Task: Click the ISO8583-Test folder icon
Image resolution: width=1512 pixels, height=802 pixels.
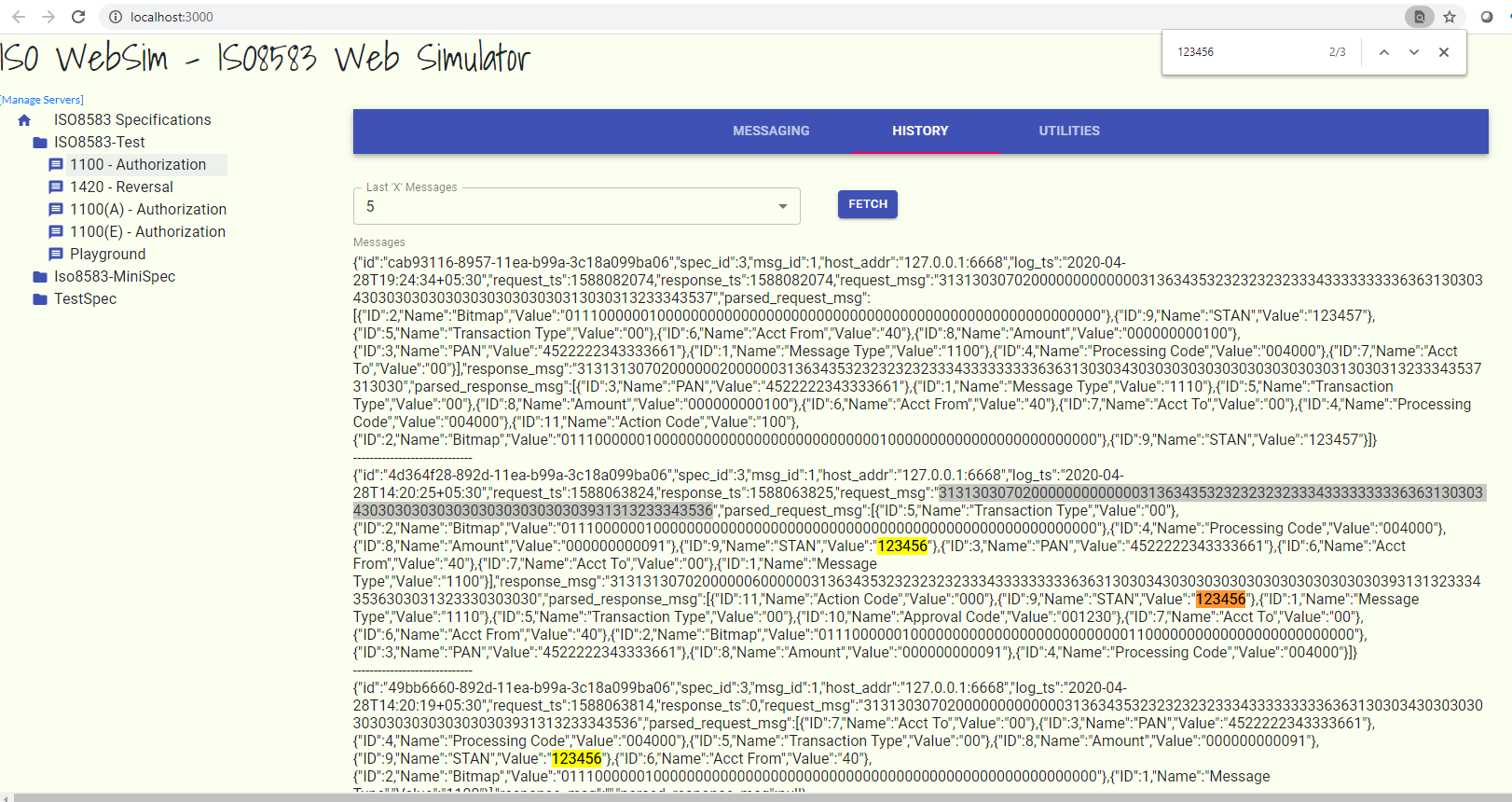Action: (40, 143)
